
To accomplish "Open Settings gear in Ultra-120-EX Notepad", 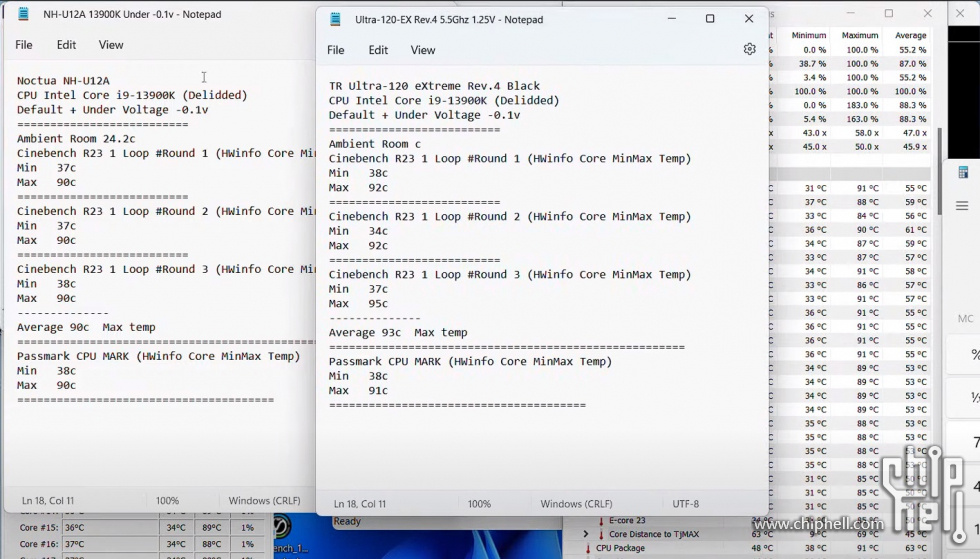I will (x=749, y=49).
